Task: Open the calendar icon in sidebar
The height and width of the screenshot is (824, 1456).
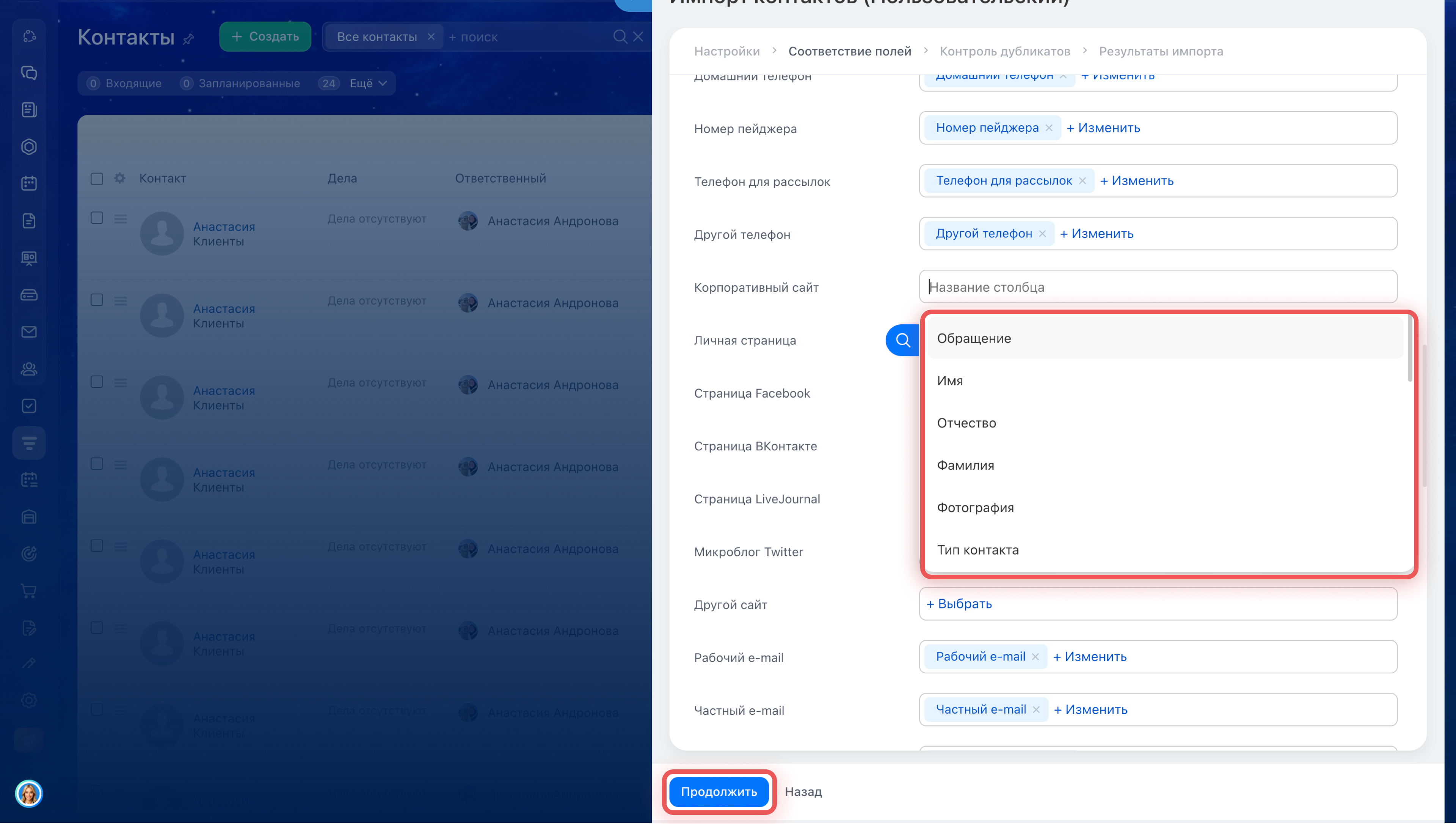Action: (29, 183)
